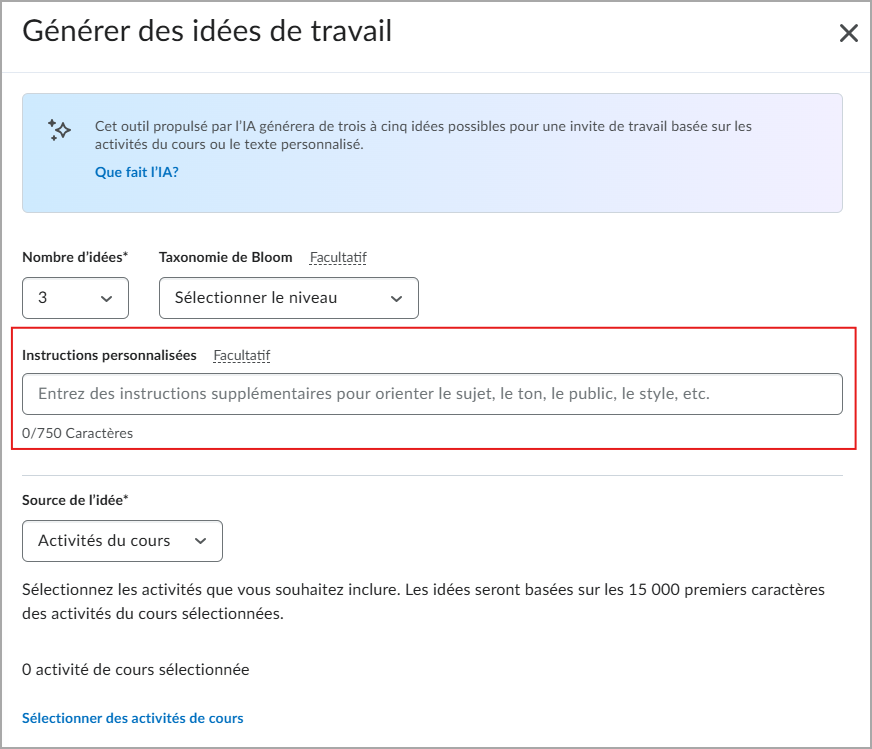Viewport: 872px width, 749px height.
Task: Click the Facultatif label beside Taxonomie de Bloom
Action: click(337, 257)
